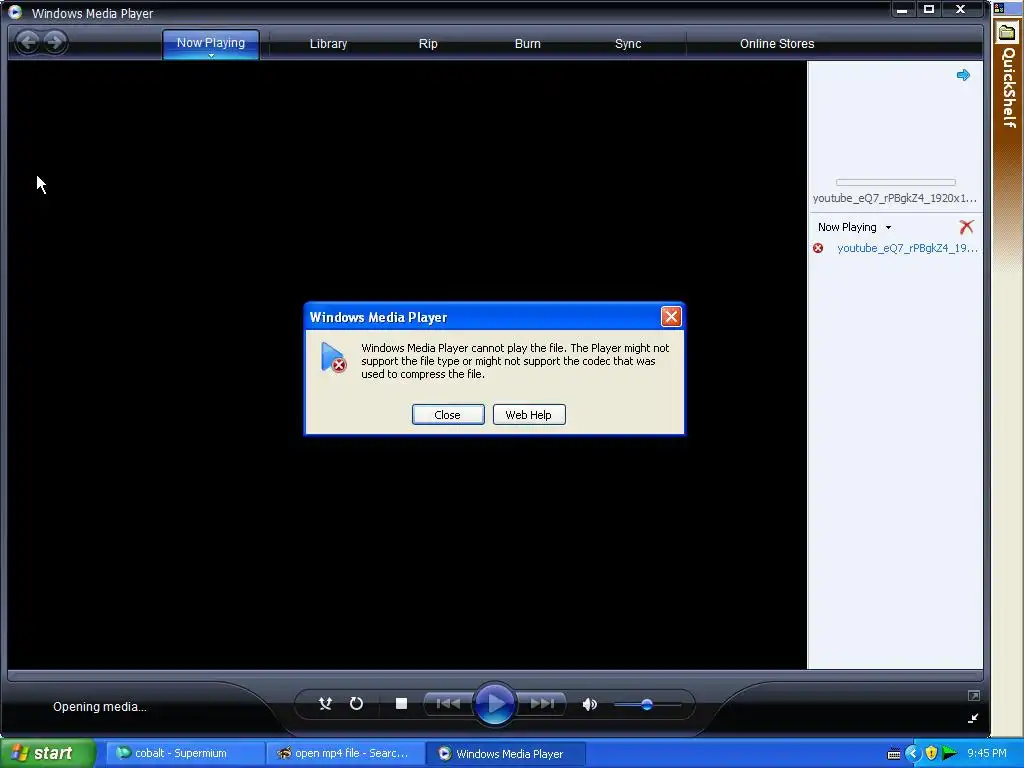Click the Close button in the dialog
This screenshot has width=1024, height=768.
pyautogui.click(x=448, y=415)
